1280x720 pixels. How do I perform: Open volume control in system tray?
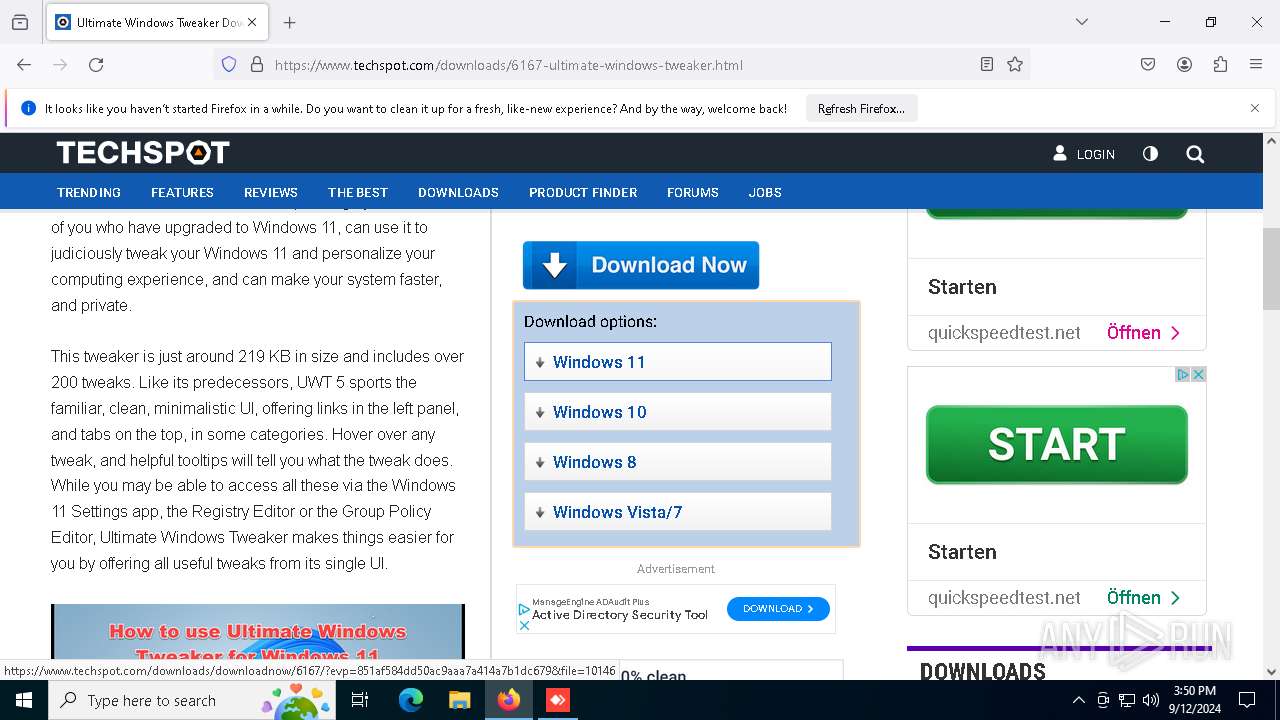1151,700
